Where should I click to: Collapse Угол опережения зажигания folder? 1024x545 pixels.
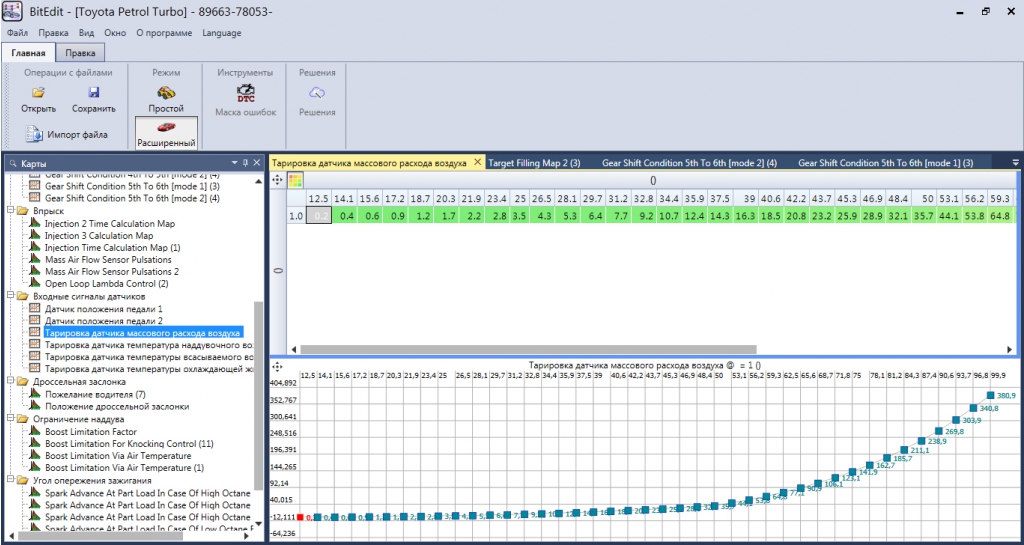point(10,480)
